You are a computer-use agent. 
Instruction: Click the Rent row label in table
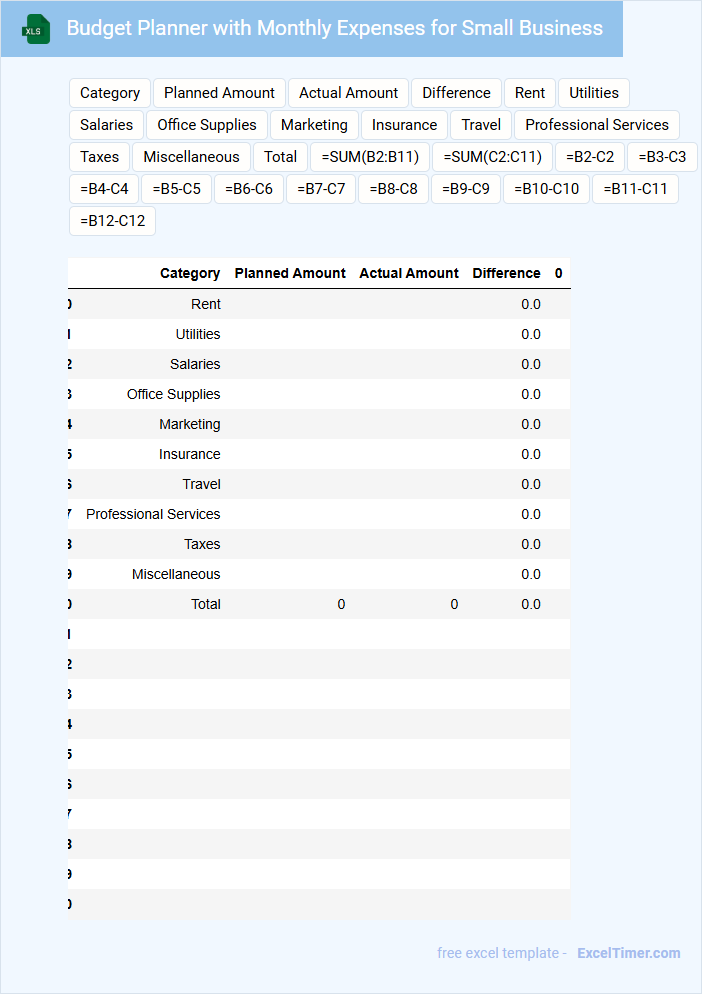[x=205, y=304]
